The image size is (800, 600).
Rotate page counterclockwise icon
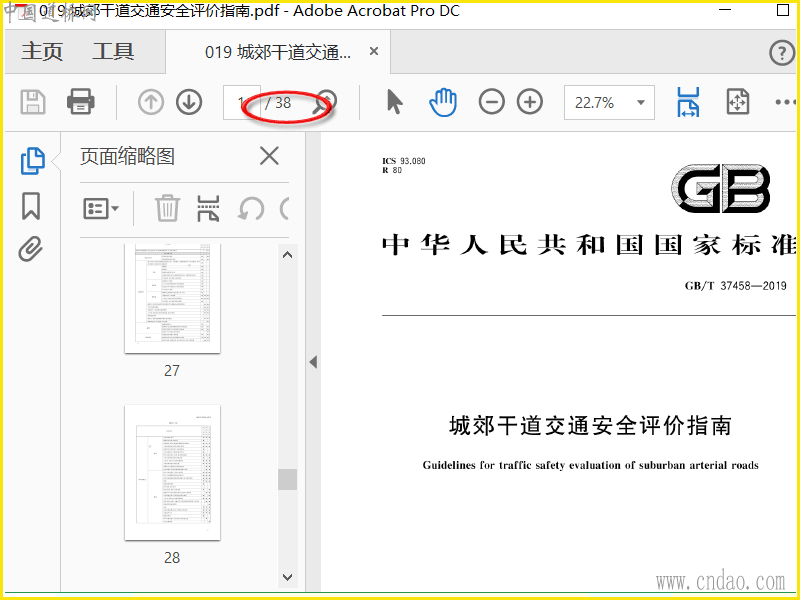251,209
